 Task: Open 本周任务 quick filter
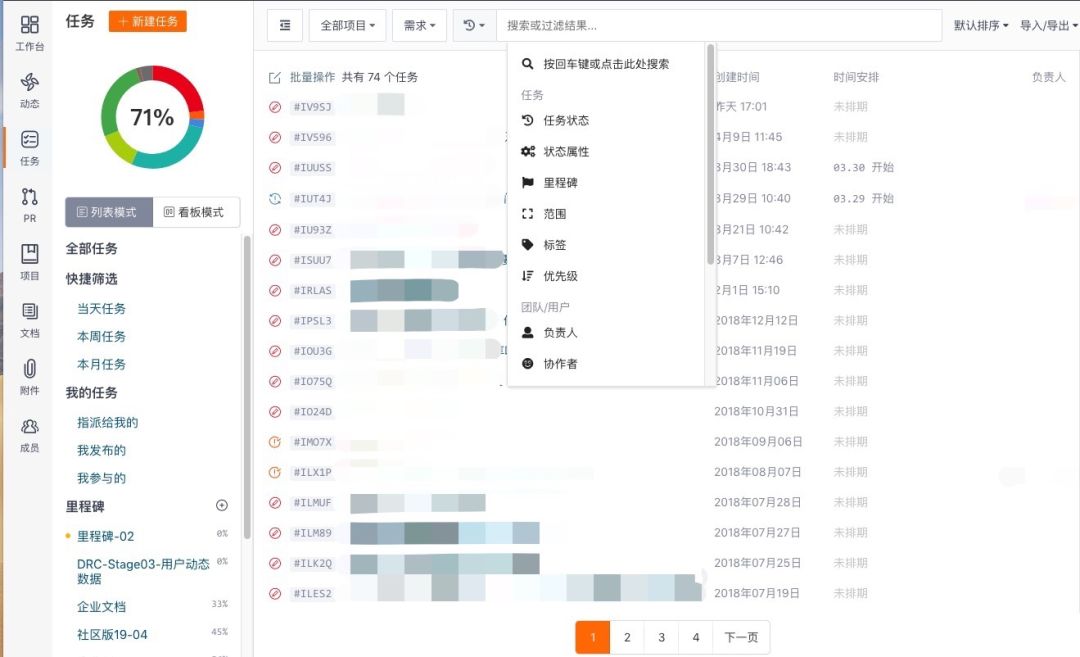[101, 336]
